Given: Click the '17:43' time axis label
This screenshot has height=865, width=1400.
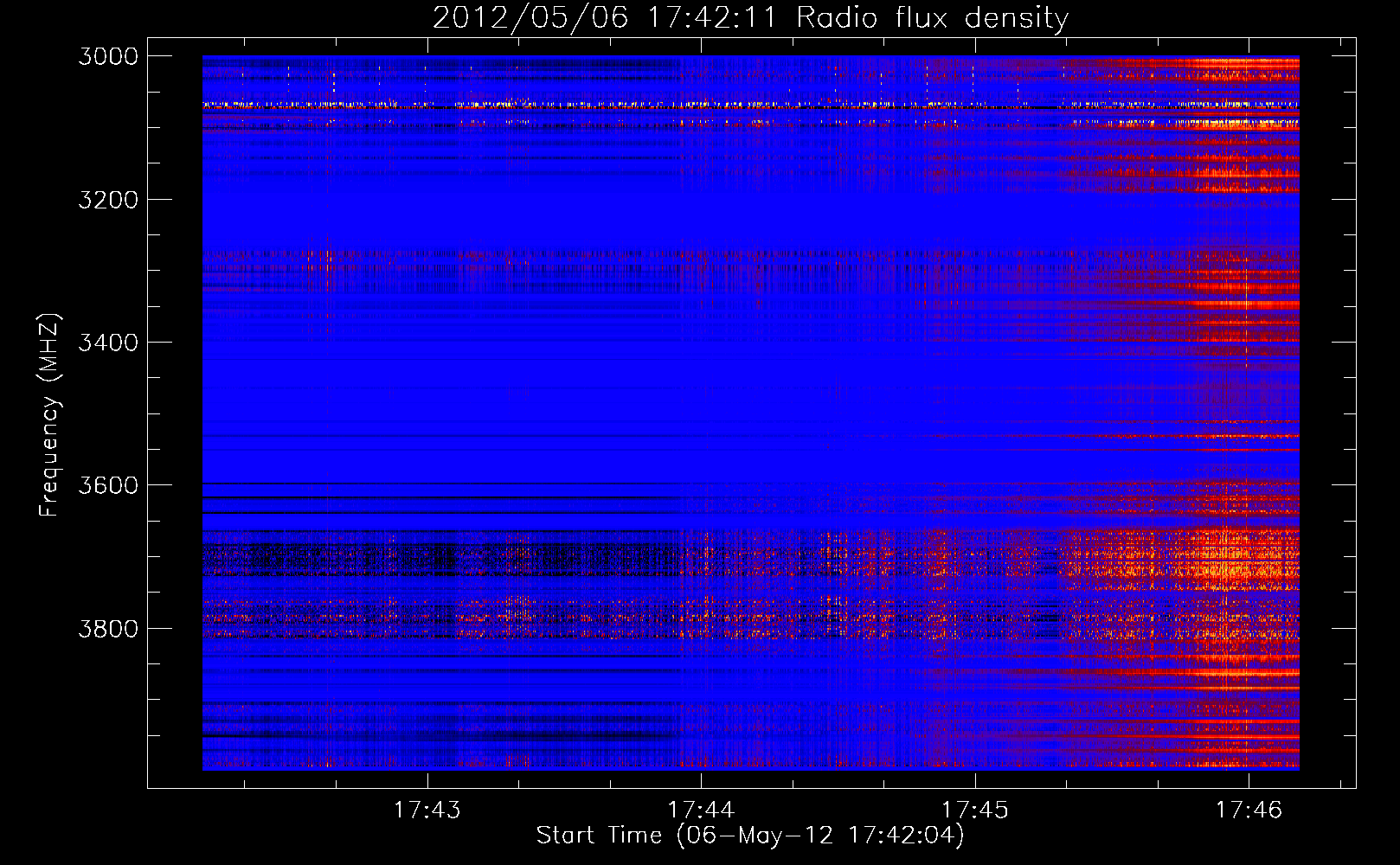Looking at the screenshot, I should [427, 811].
